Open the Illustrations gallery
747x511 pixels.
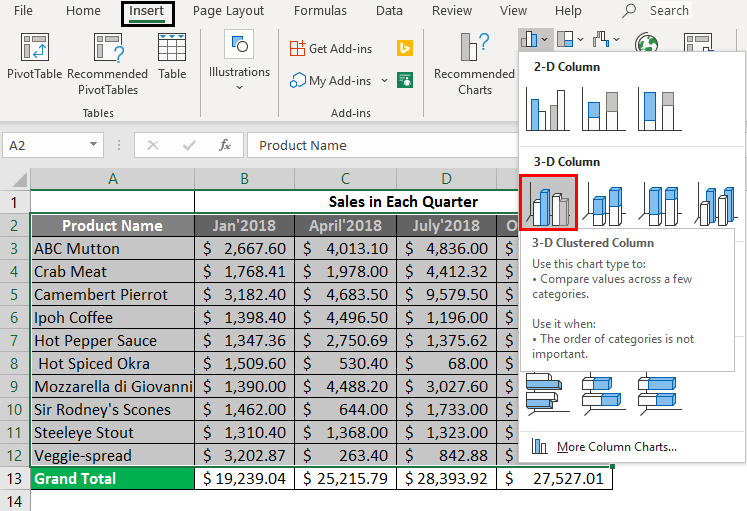239,61
